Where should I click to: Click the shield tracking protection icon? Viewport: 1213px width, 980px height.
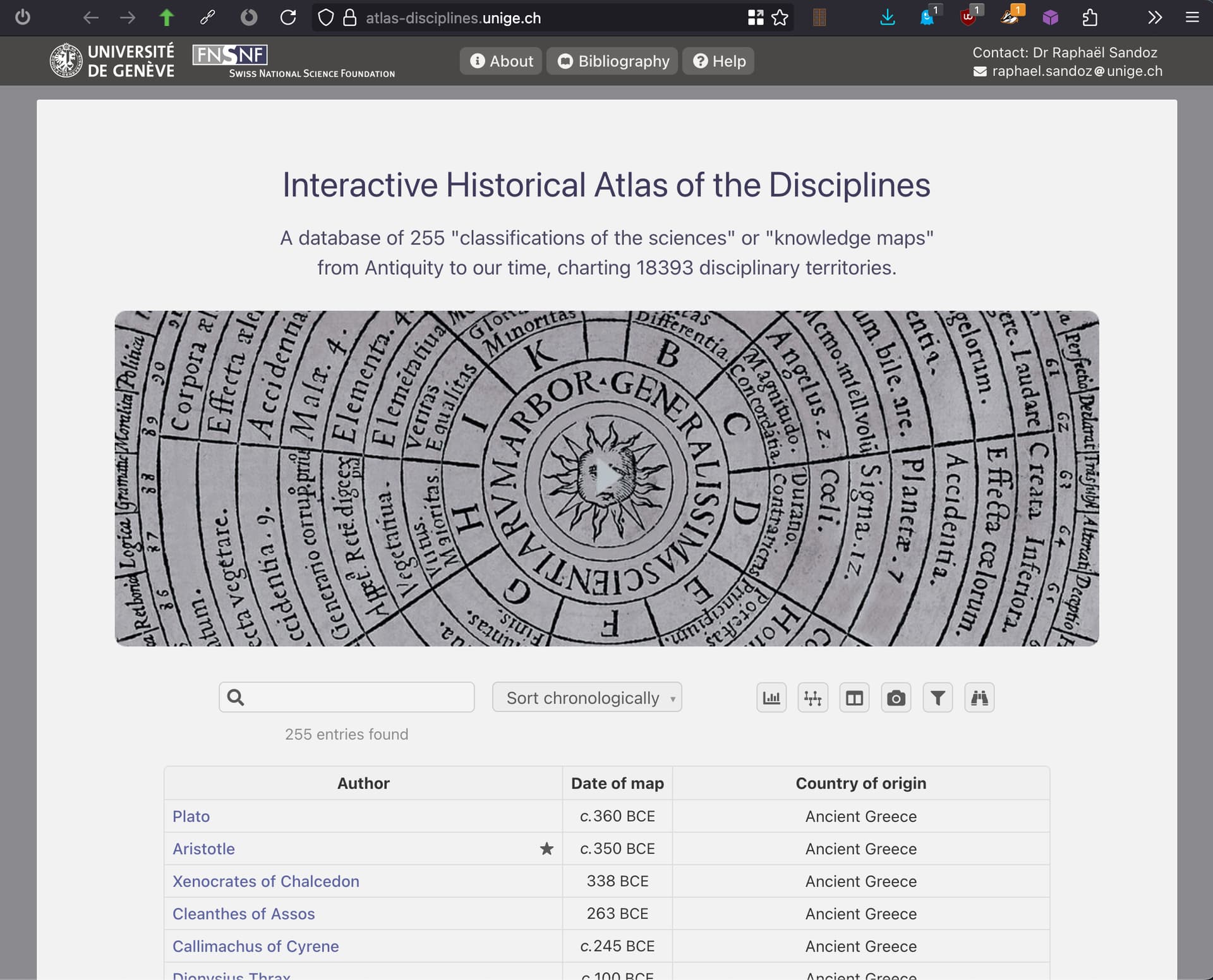(x=325, y=18)
